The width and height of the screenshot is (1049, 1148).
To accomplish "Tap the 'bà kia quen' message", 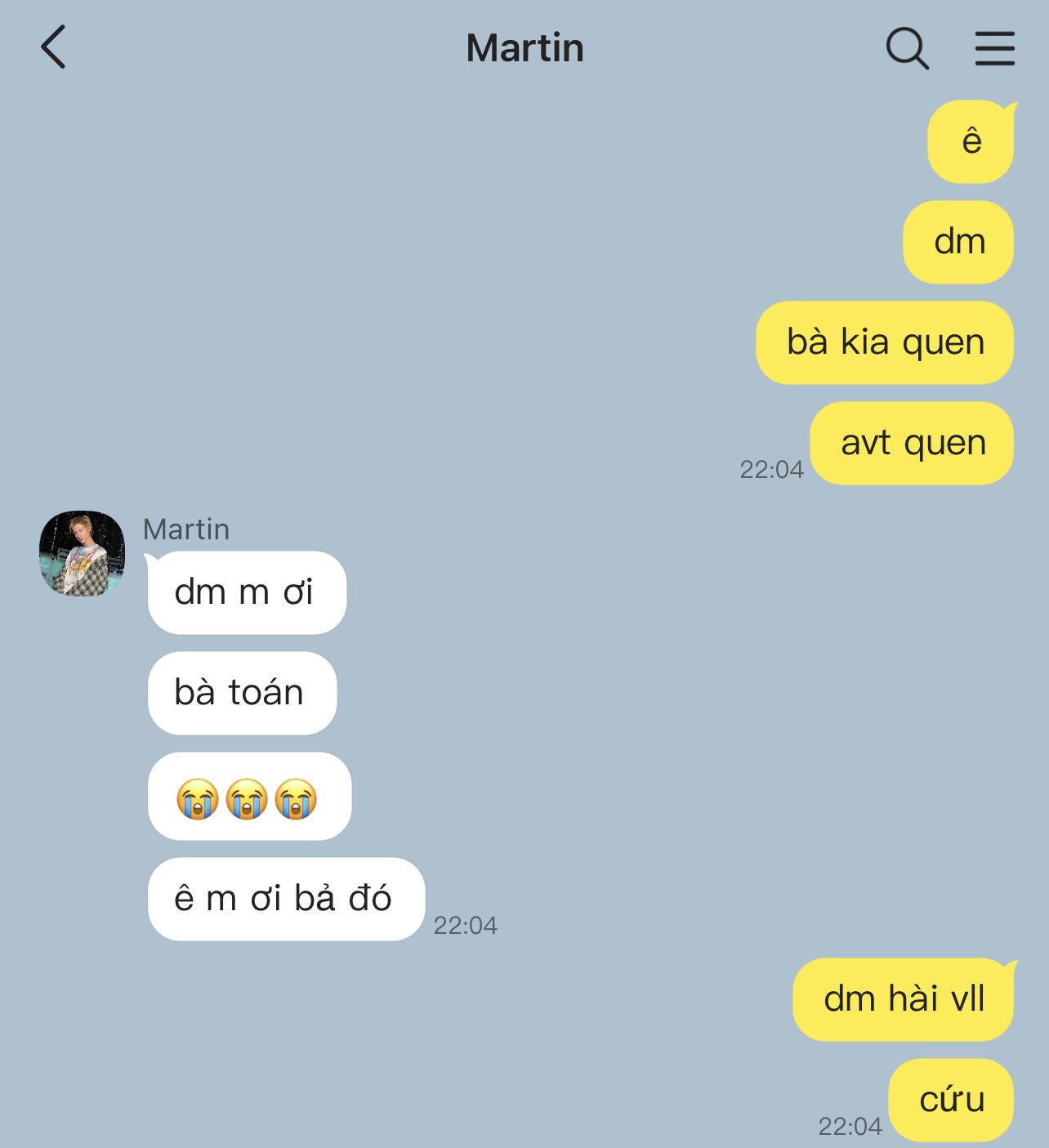I will click(x=885, y=343).
